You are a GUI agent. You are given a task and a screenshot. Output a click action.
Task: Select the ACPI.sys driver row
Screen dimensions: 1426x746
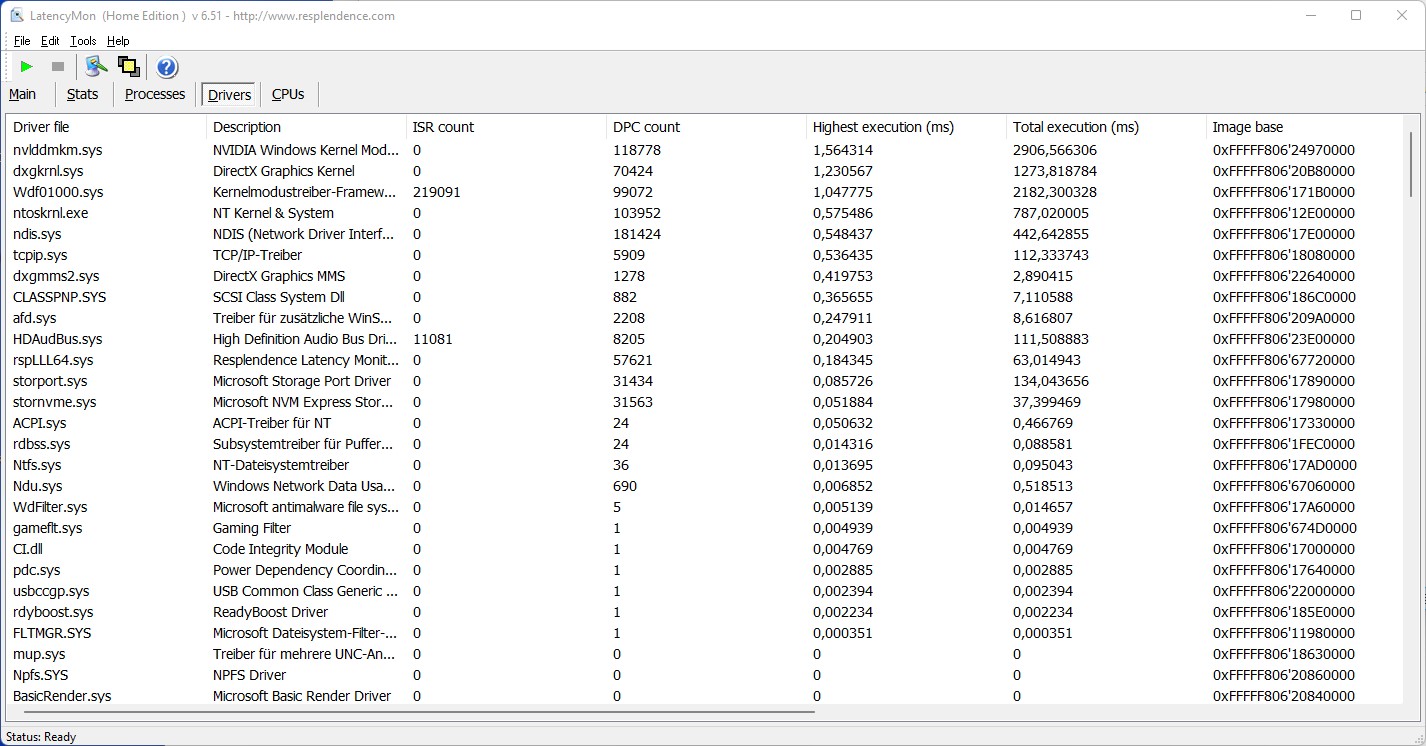(705, 423)
